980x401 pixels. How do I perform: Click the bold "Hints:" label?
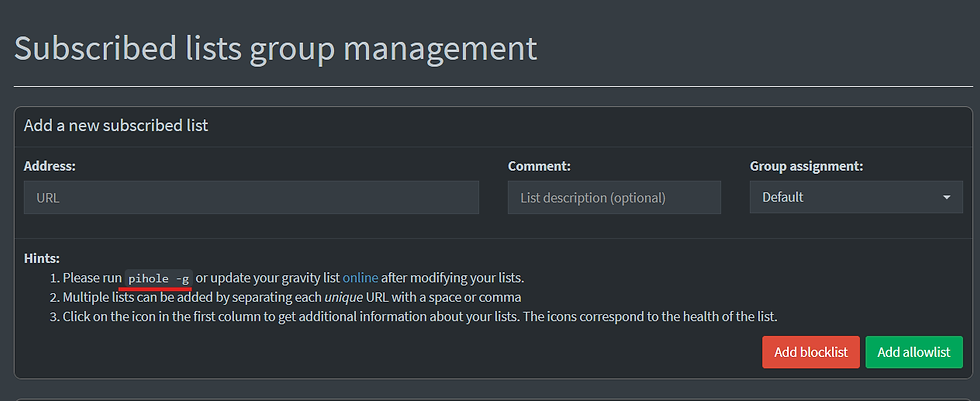point(42,258)
